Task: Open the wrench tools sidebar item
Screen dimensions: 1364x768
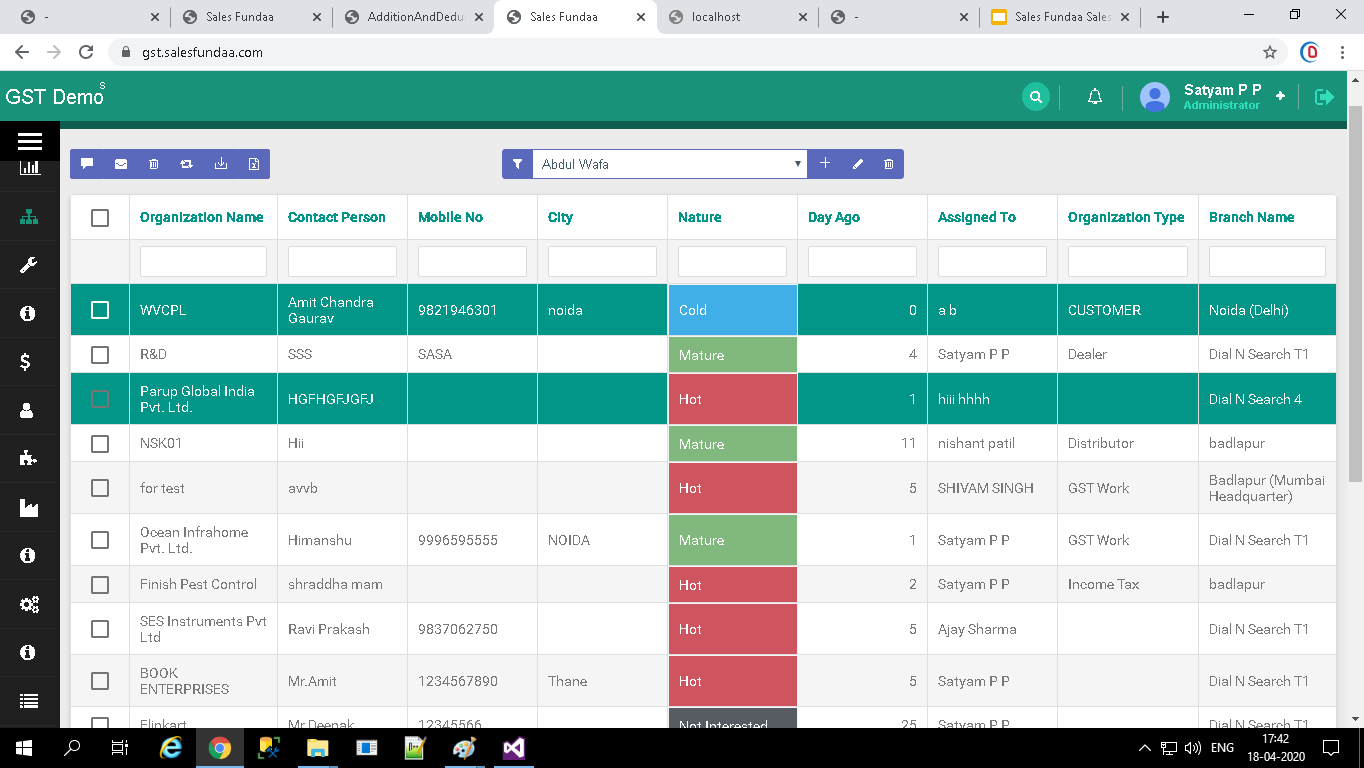Action: [29, 265]
